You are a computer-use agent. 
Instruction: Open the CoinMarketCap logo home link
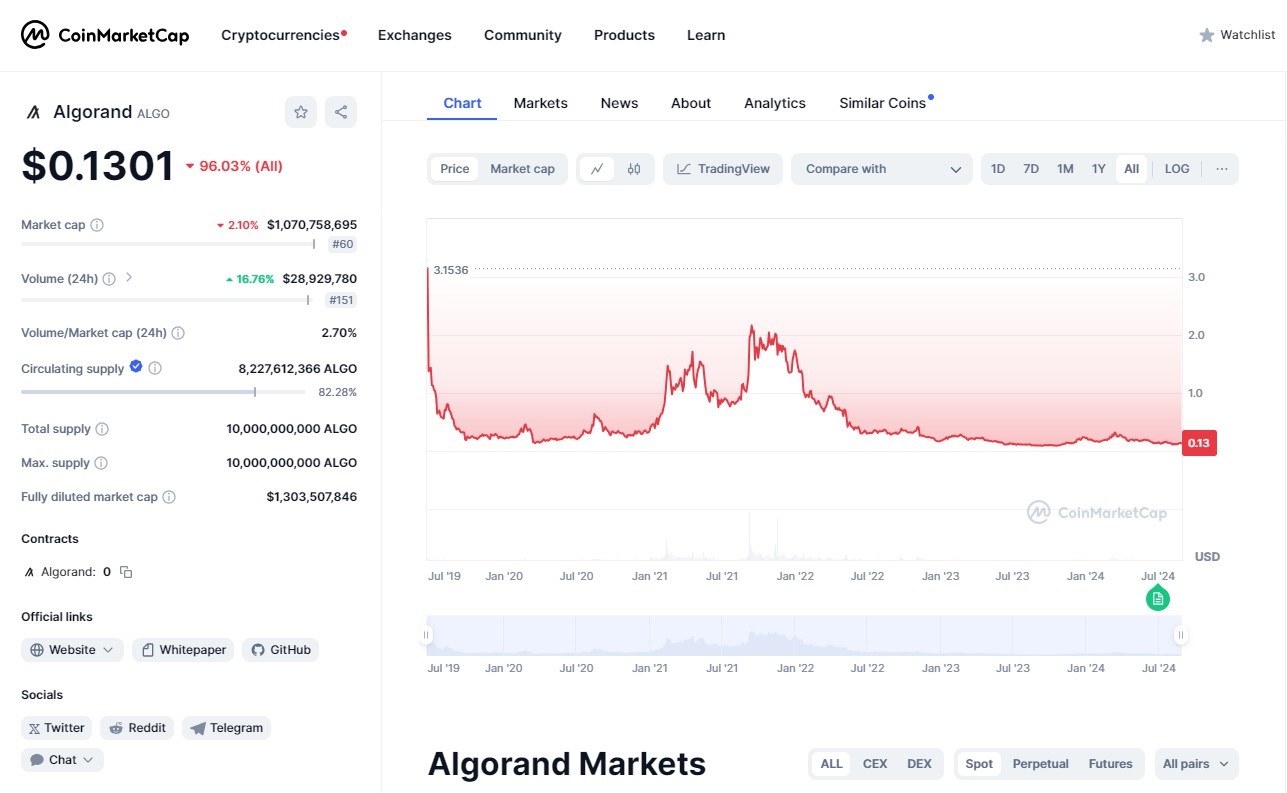point(105,35)
